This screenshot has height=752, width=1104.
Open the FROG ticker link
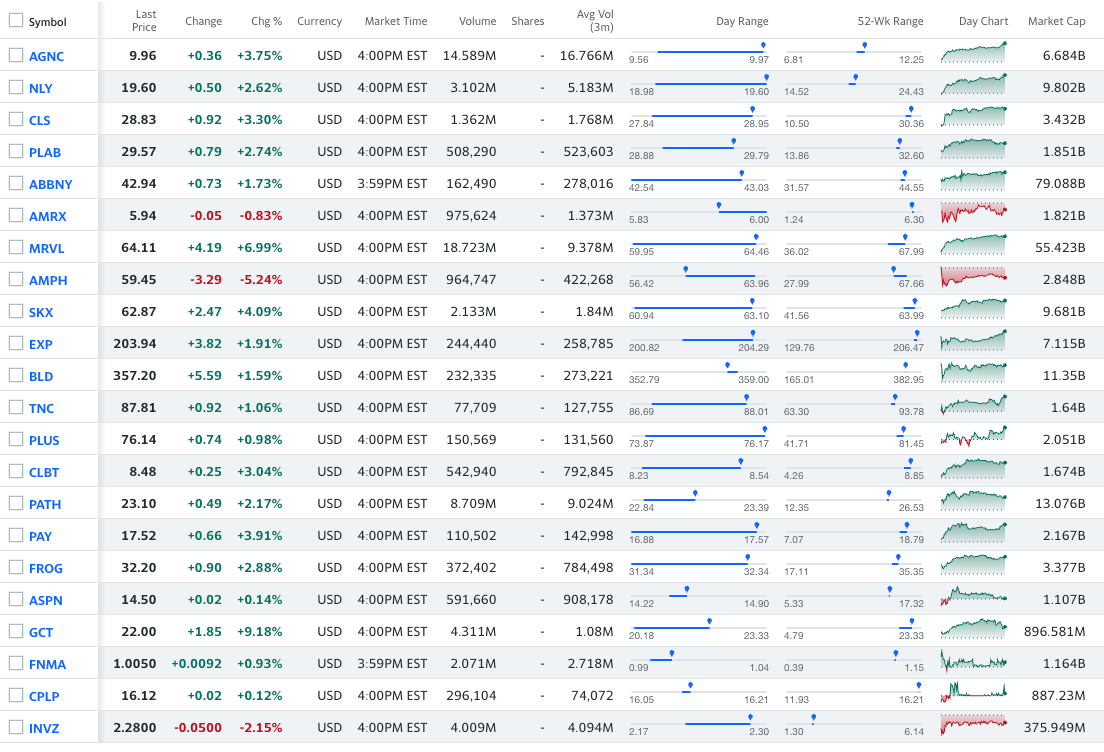[x=46, y=568]
